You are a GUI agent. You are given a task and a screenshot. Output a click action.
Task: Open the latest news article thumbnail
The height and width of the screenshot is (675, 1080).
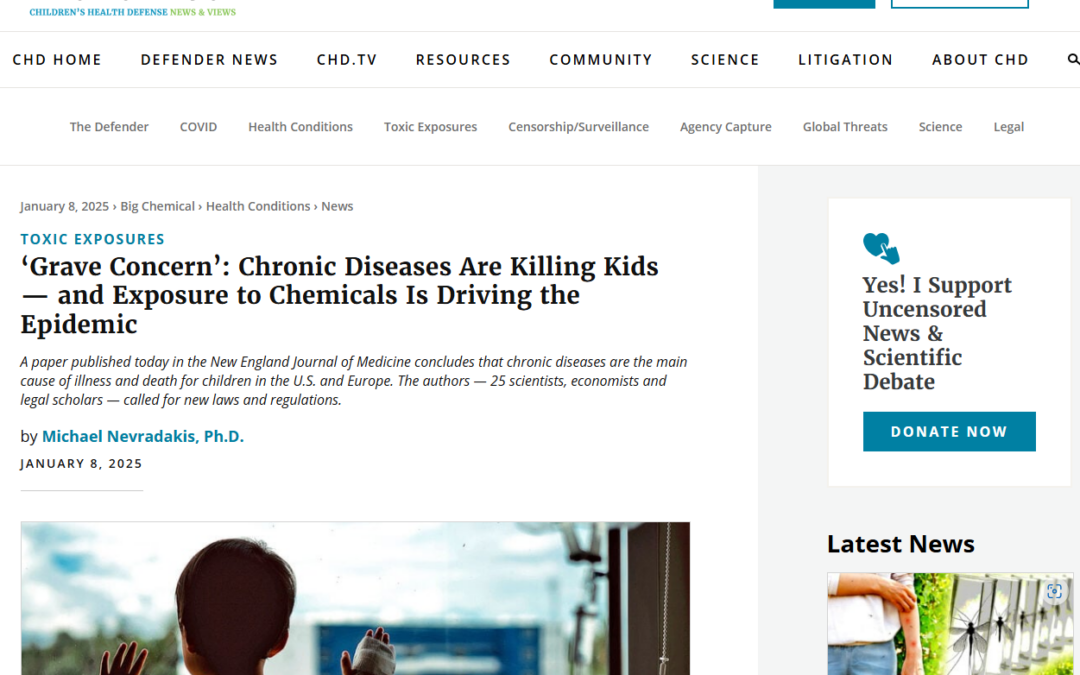point(949,624)
